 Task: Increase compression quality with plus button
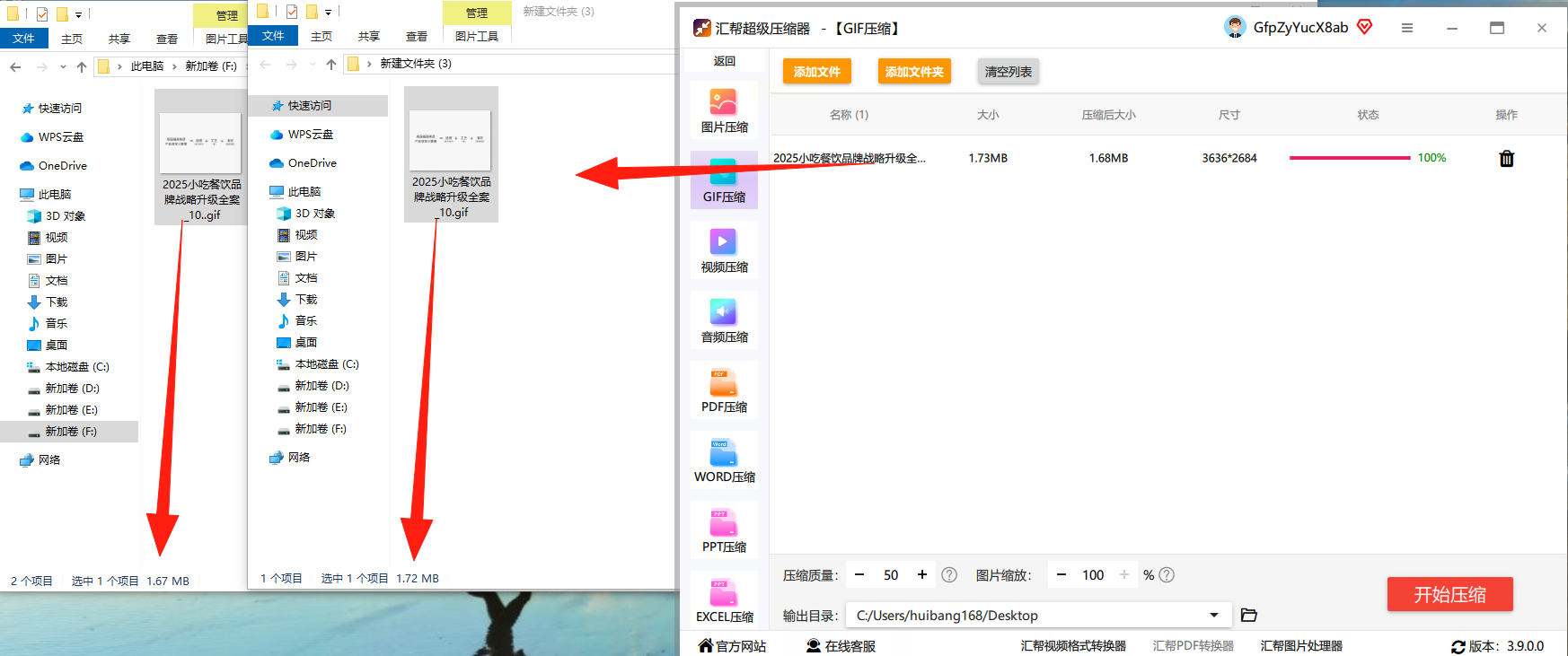pos(921,575)
